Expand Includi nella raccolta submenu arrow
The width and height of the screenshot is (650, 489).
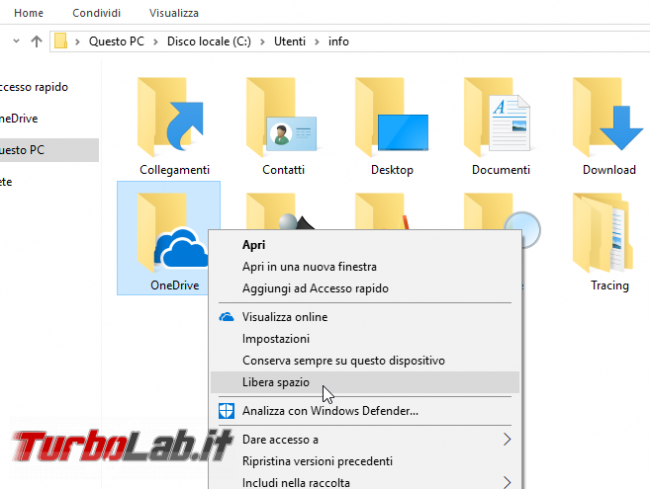click(x=507, y=482)
